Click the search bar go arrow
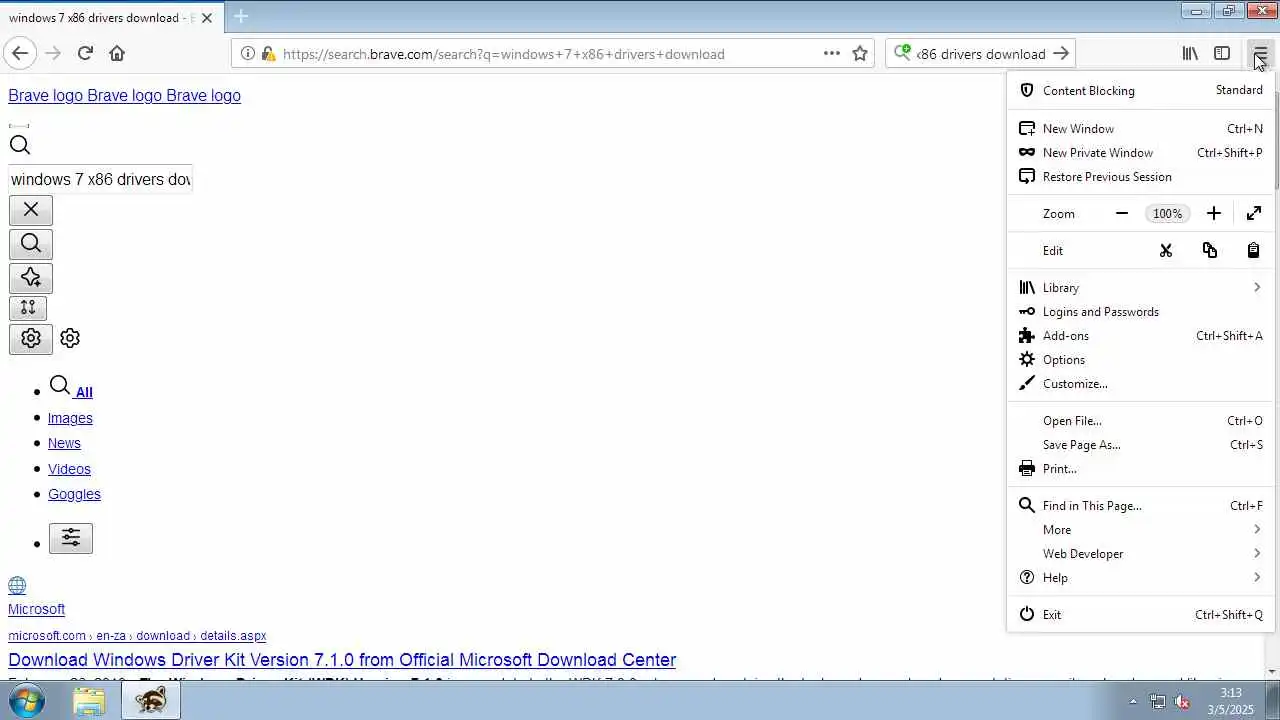This screenshot has height=720, width=1280. (x=1061, y=53)
